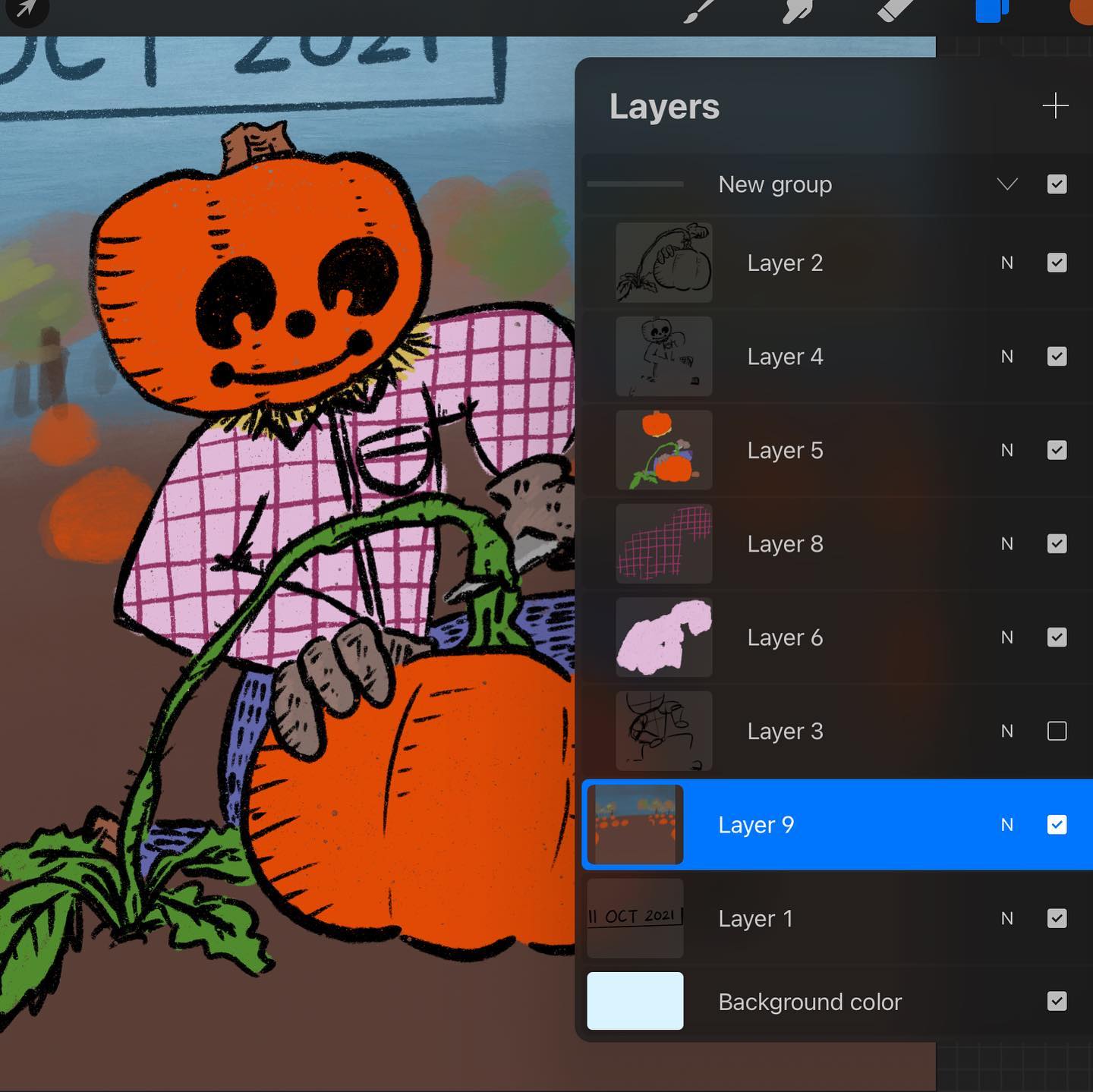Open the orange color disc
Viewport: 1093px width, 1092px height.
pyautogui.click(x=1082, y=11)
